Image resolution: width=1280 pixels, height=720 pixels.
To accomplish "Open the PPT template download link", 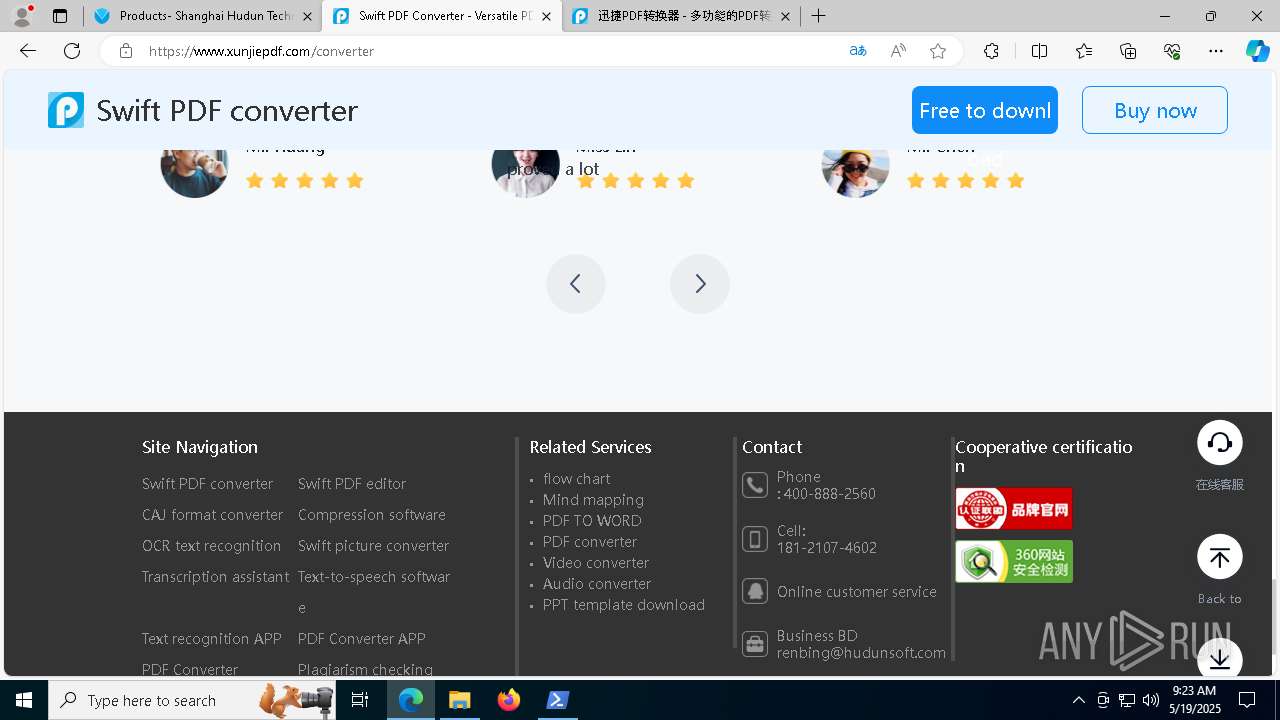I will point(624,605).
